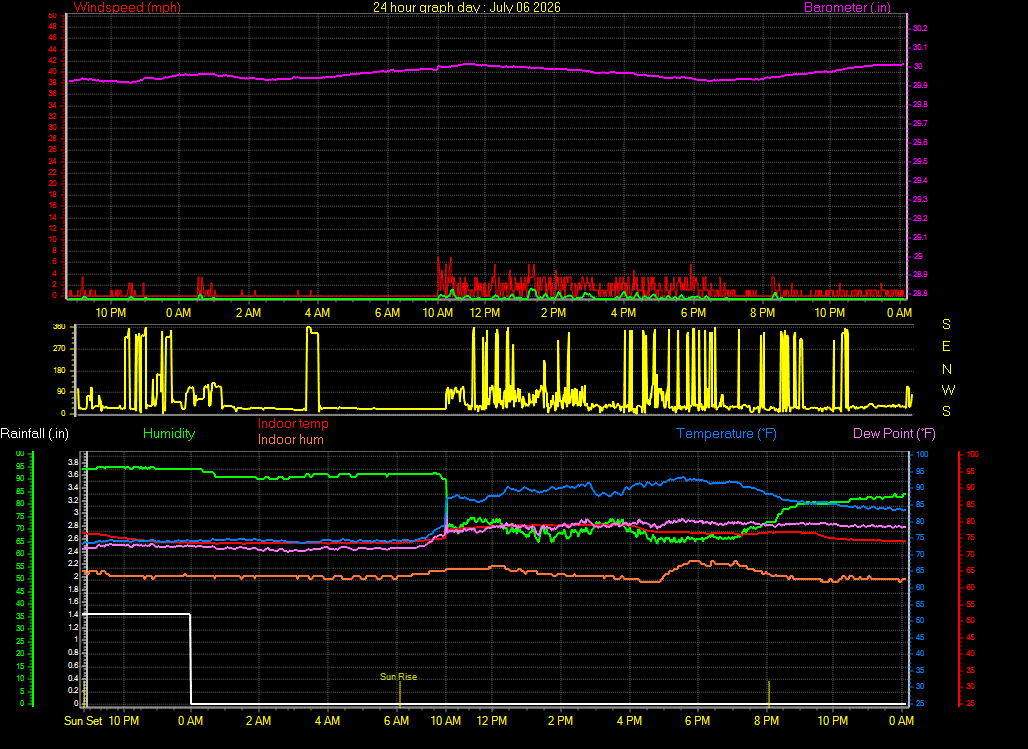
Task: Click the "E" compass direction label
Action: (x=946, y=346)
